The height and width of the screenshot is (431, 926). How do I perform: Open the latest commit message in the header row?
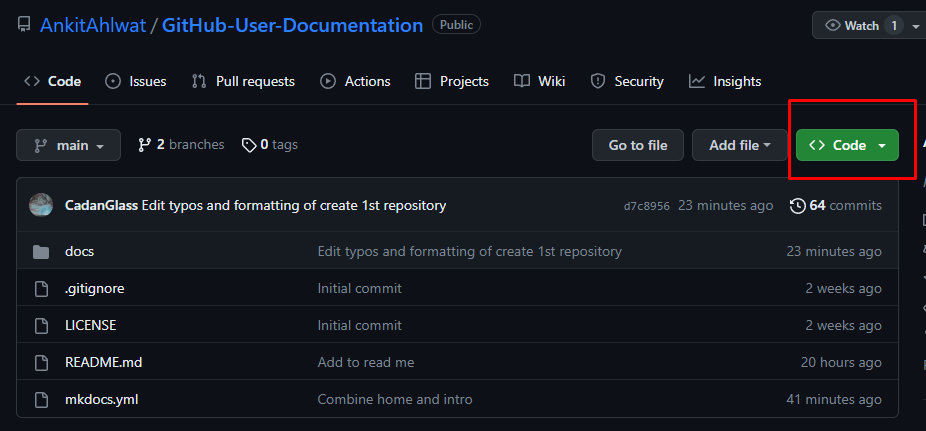(294, 205)
